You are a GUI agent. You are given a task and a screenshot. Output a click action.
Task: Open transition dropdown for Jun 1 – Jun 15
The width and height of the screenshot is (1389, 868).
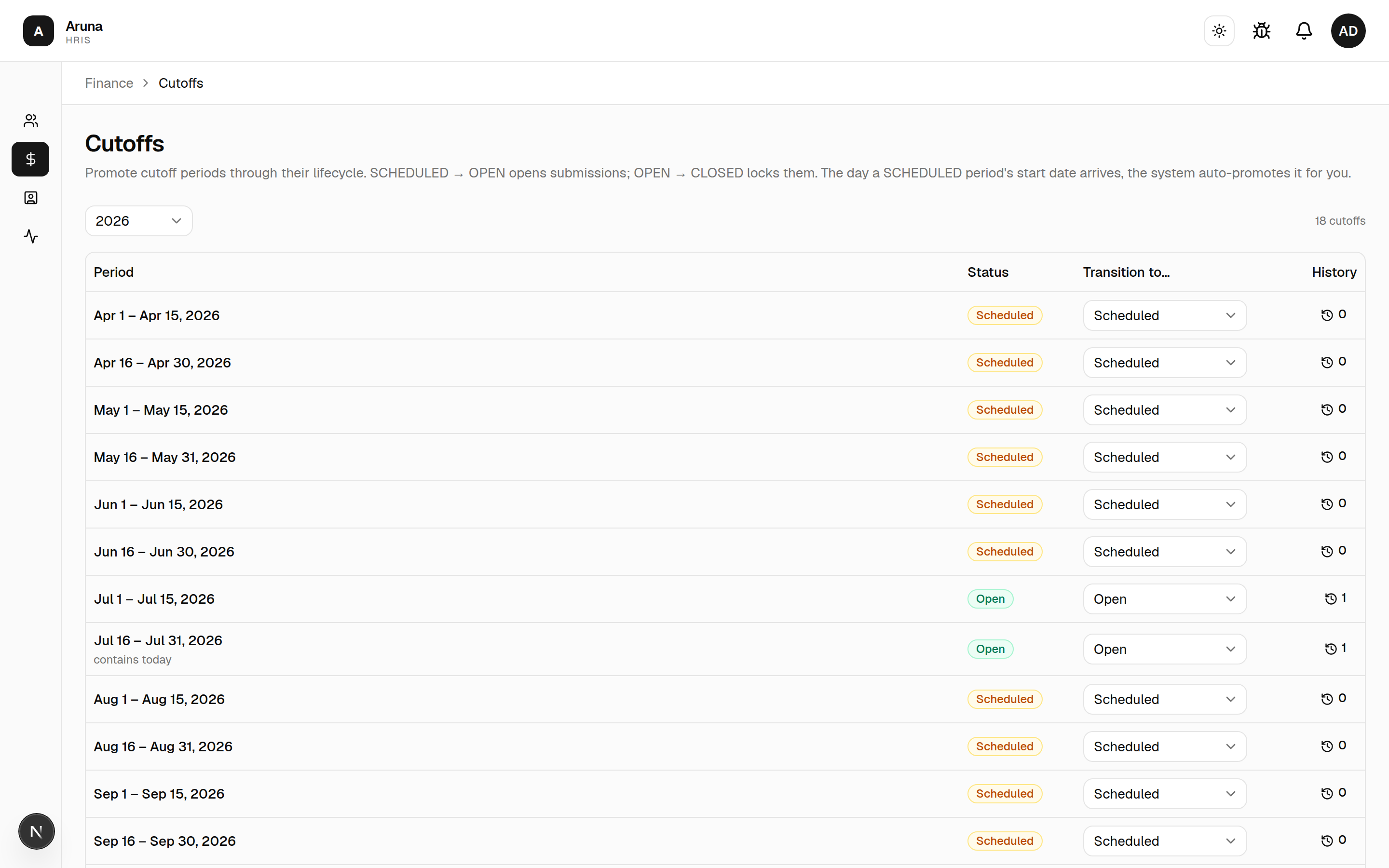pyautogui.click(x=1165, y=504)
